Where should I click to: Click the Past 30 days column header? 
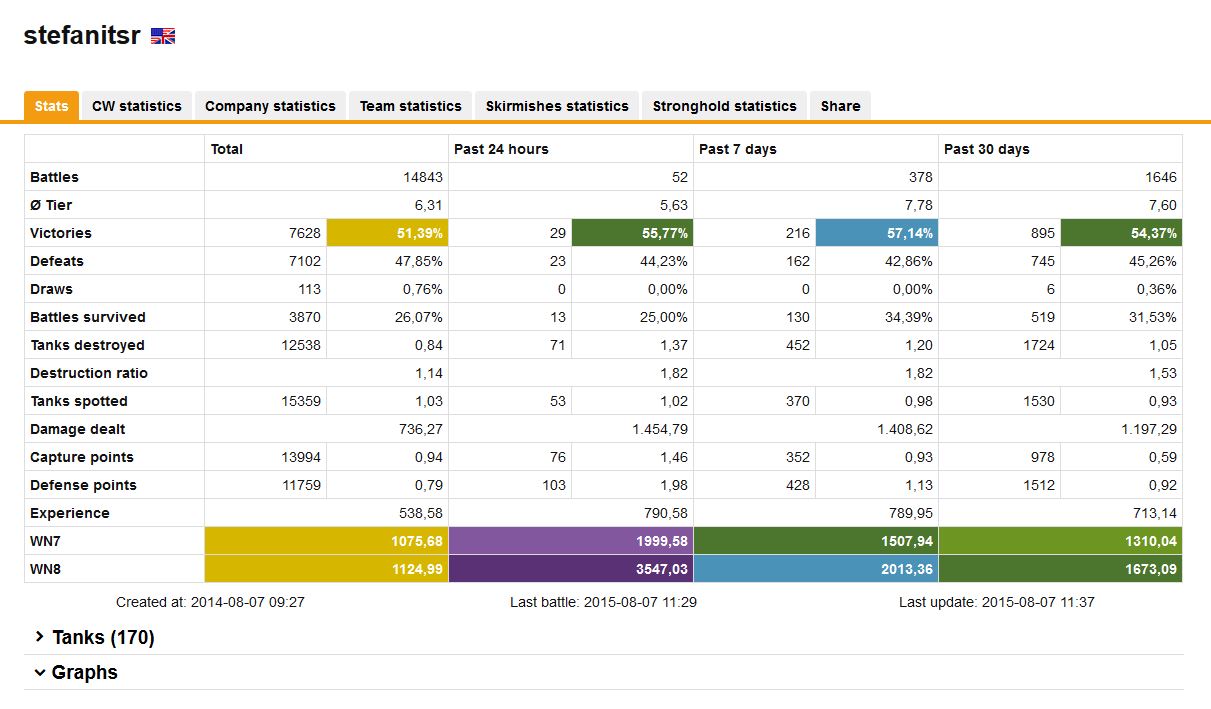[x=987, y=149]
